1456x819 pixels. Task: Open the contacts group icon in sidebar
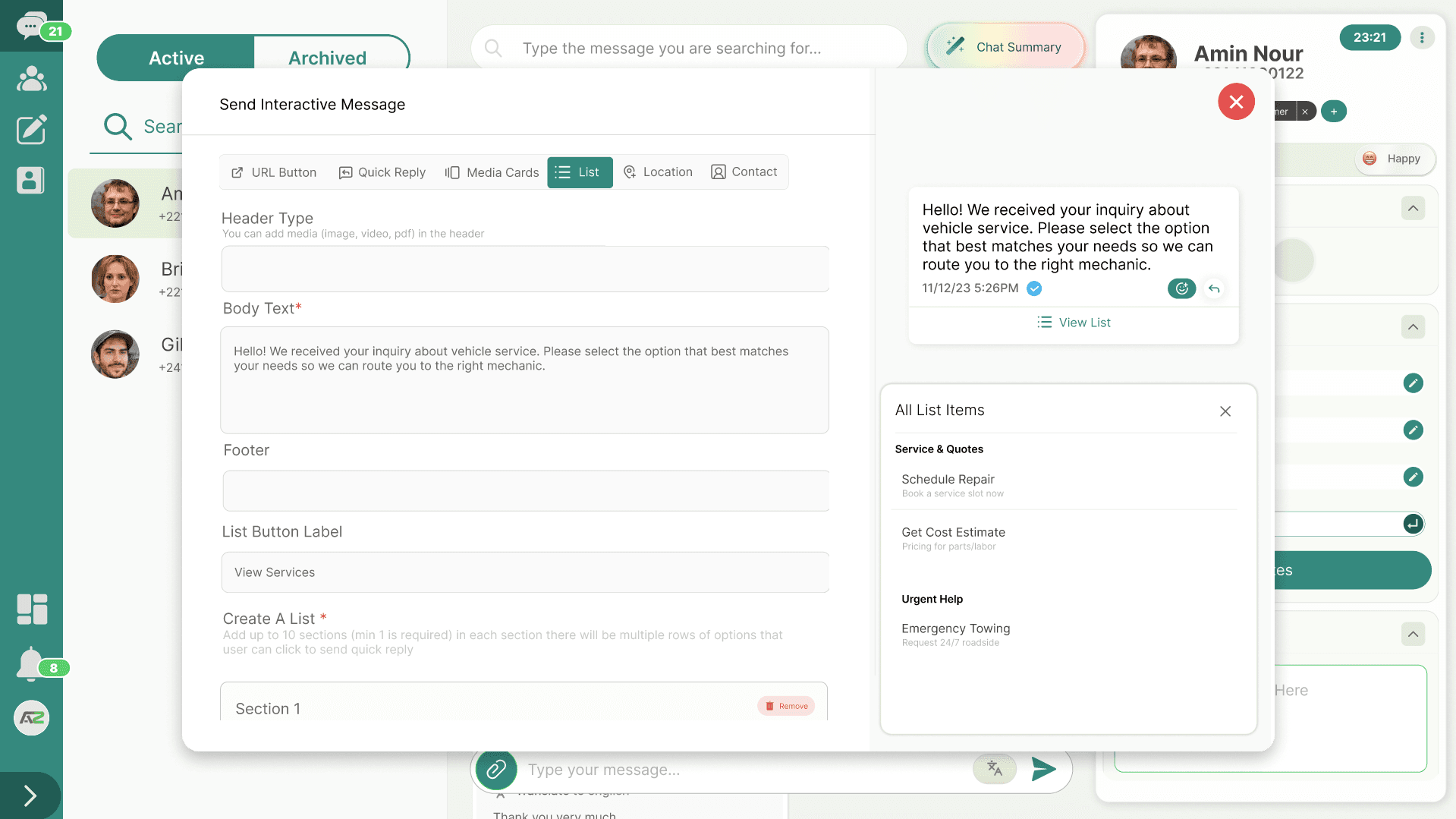(x=31, y=79)
